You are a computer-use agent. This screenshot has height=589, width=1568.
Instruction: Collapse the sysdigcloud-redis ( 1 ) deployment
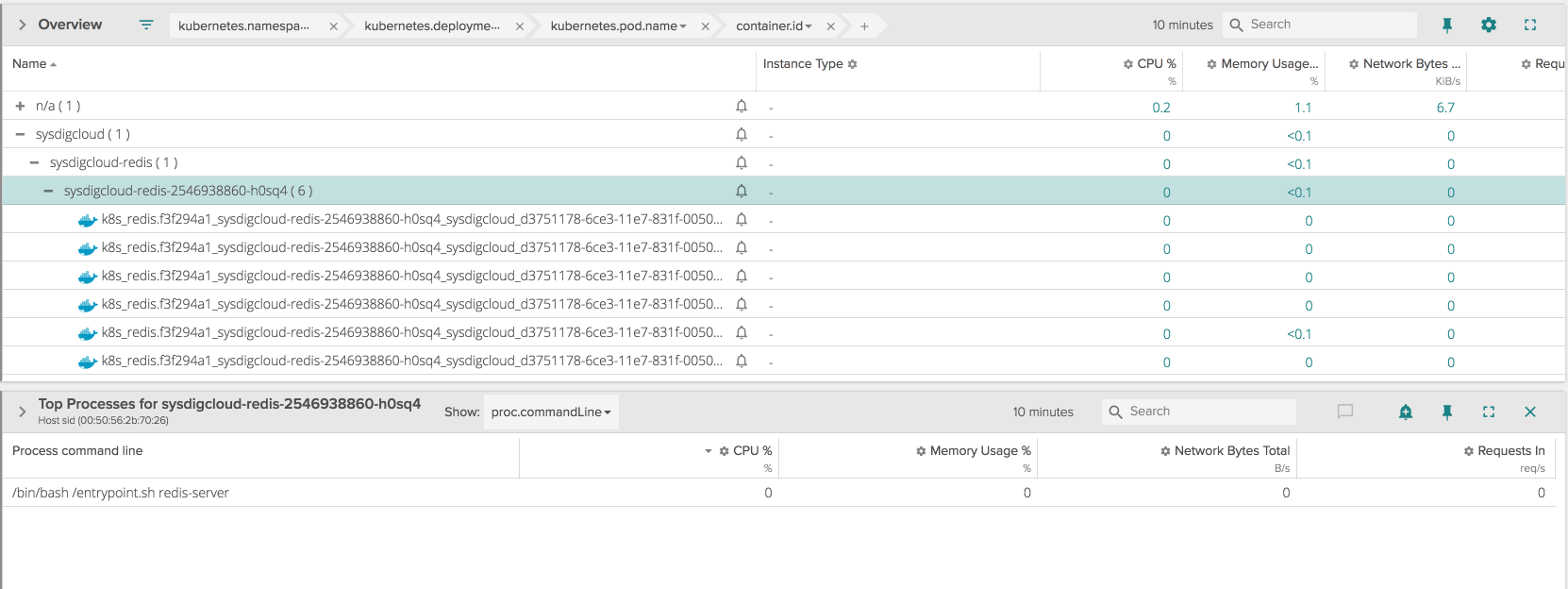(34, 162)
